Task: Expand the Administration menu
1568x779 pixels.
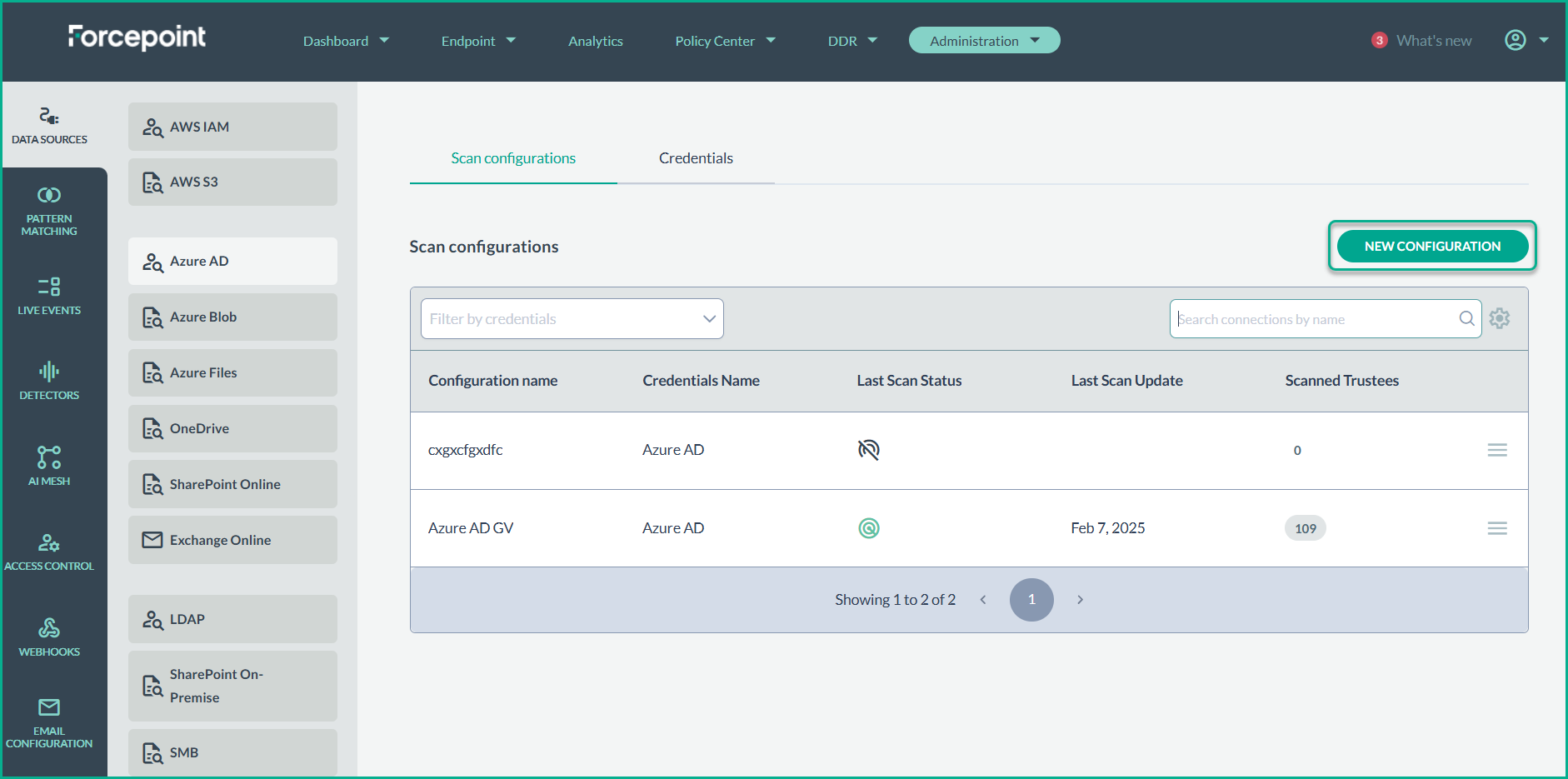Action: [x=984, y=41]
